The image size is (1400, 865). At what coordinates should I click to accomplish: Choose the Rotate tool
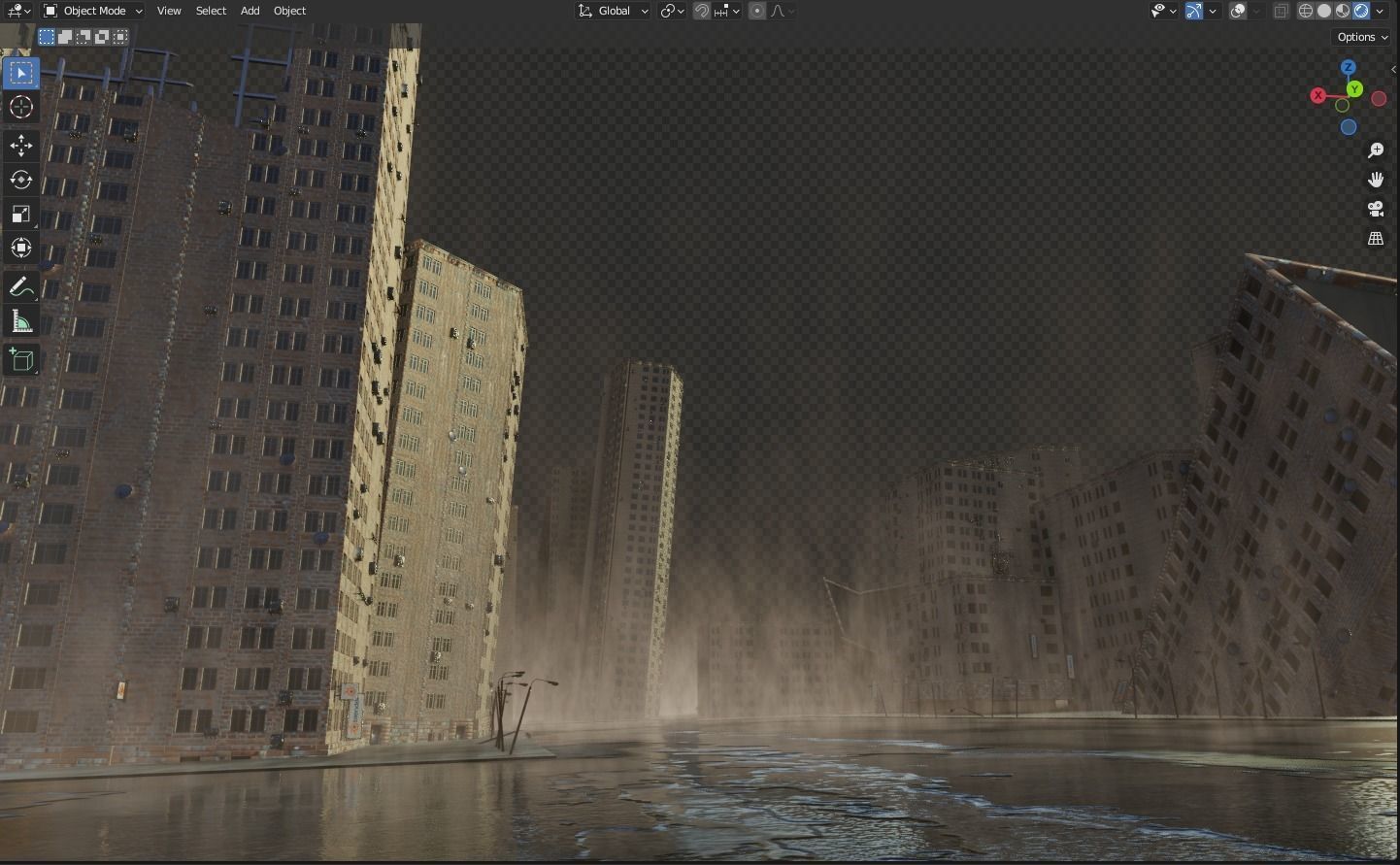(21, 180)
